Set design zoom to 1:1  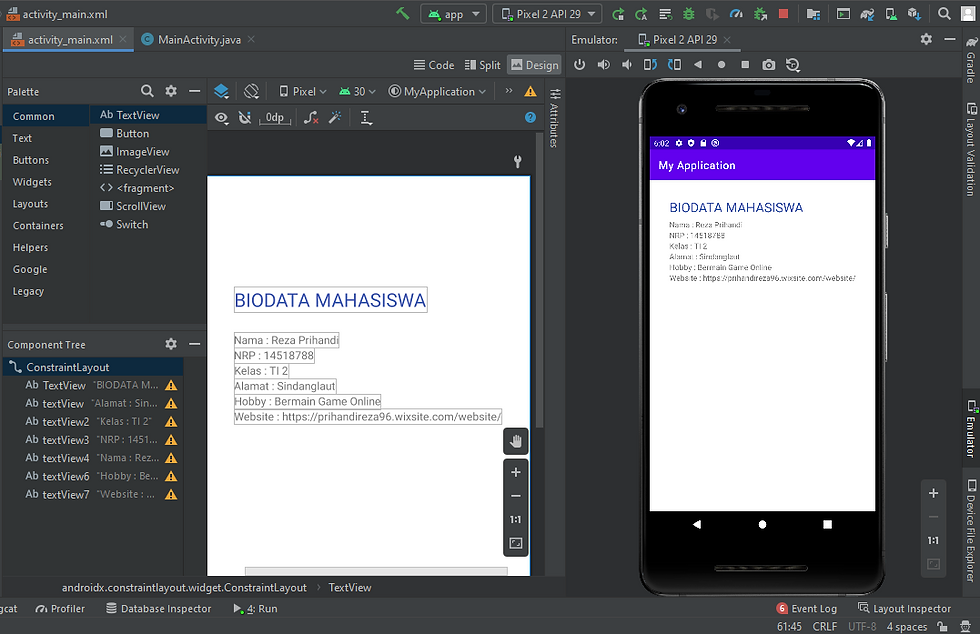[x=516, y=520]
